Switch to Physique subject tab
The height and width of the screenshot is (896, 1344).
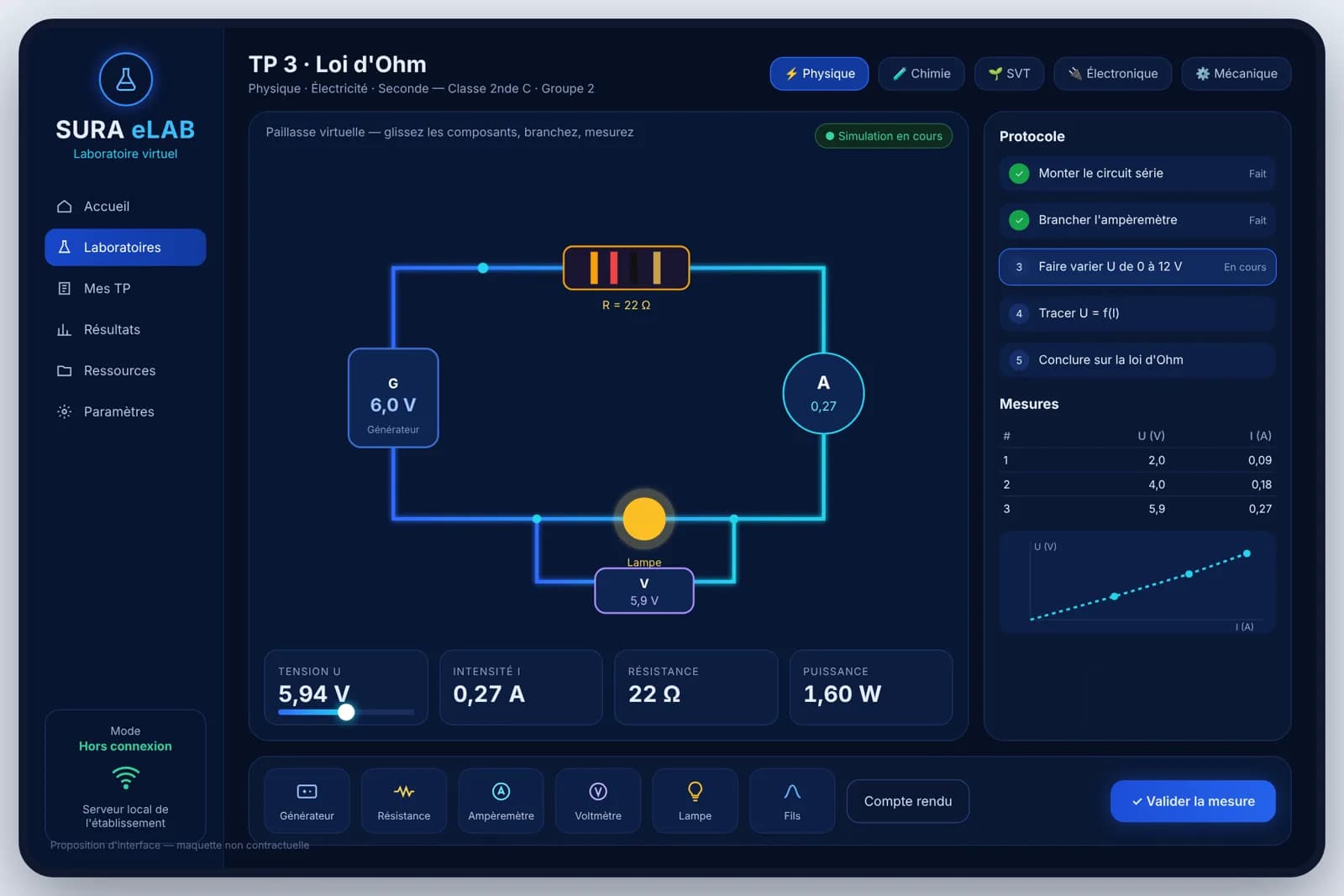pyautogui.click(x=819, y=74)
